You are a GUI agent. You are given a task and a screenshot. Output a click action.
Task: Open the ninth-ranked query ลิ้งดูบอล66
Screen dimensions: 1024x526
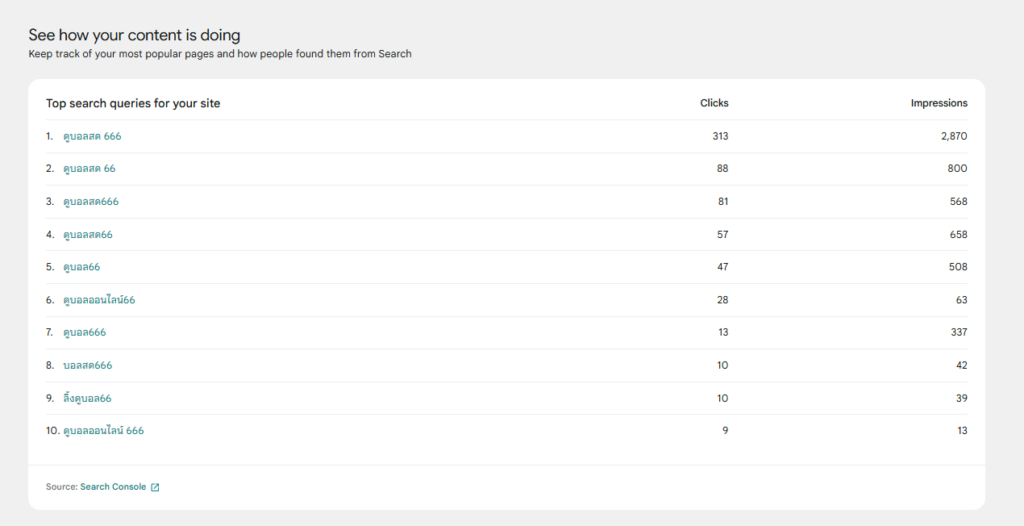tap(87, 398)
